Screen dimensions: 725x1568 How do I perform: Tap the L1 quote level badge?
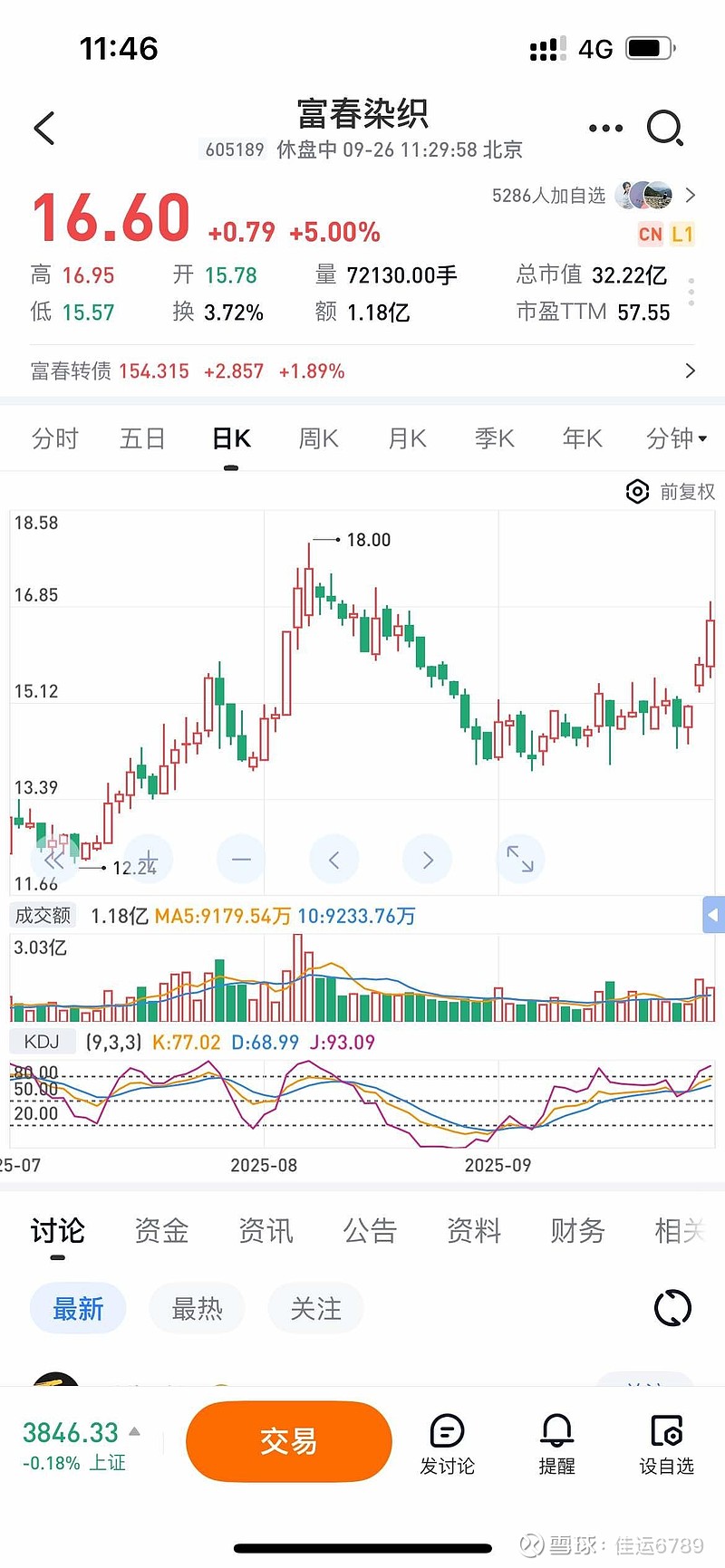[682, 235]
